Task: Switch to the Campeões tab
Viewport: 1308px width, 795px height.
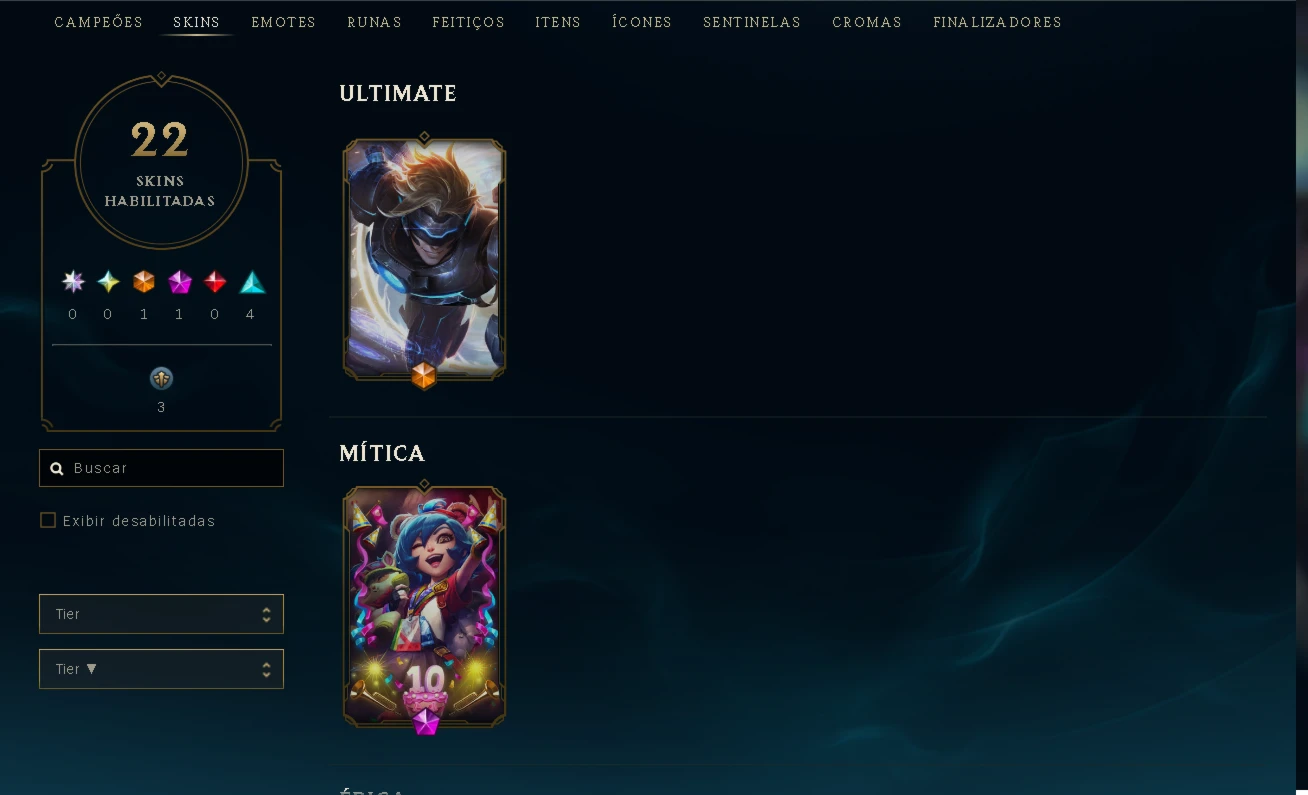Action: click(99, 22)
